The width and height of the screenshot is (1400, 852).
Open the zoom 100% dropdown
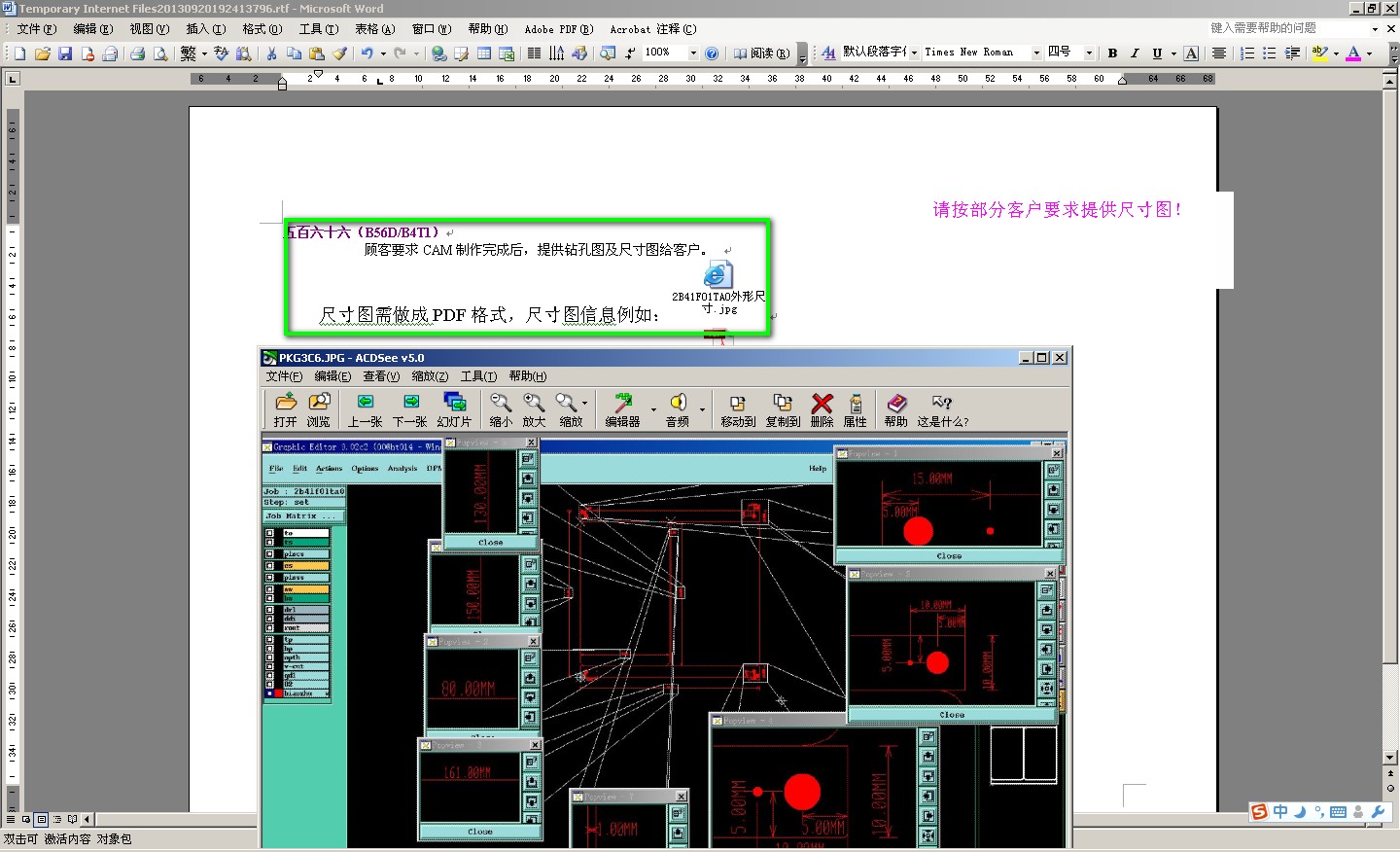click(x=693, y=53)
